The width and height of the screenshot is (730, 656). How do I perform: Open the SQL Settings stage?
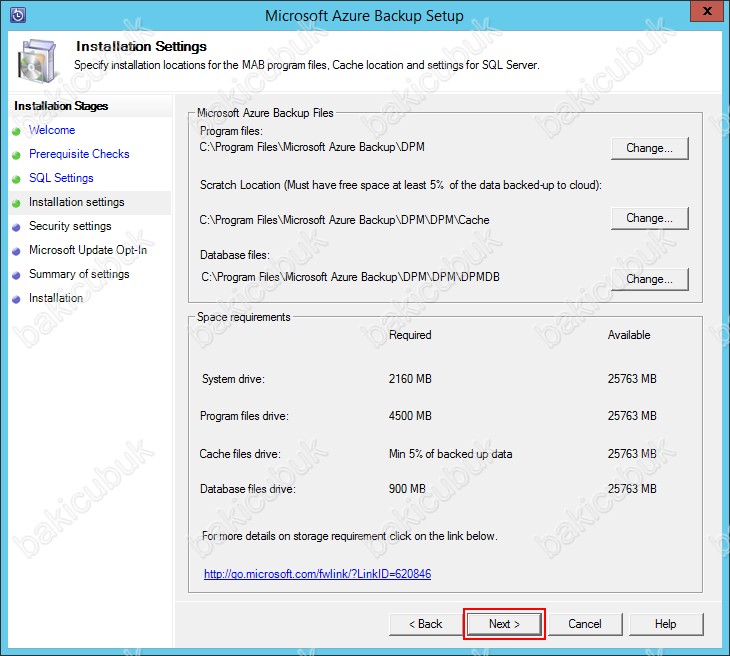[61, 178]
